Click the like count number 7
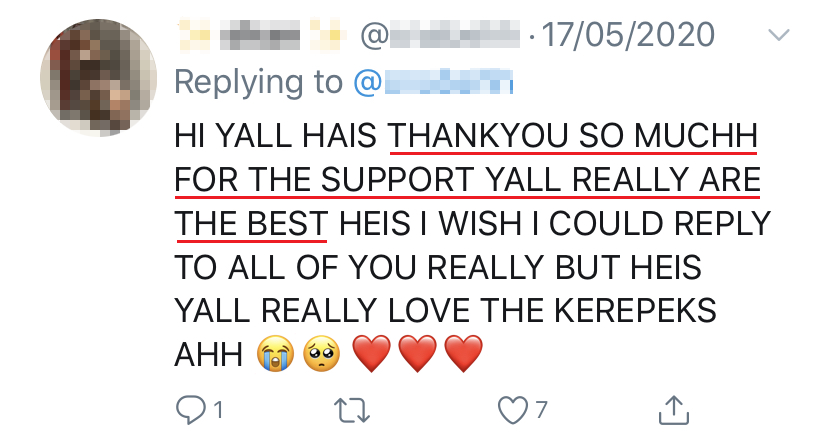Viewport: 828px width, 436px height. pyautogui.click(x=541, y=409)
